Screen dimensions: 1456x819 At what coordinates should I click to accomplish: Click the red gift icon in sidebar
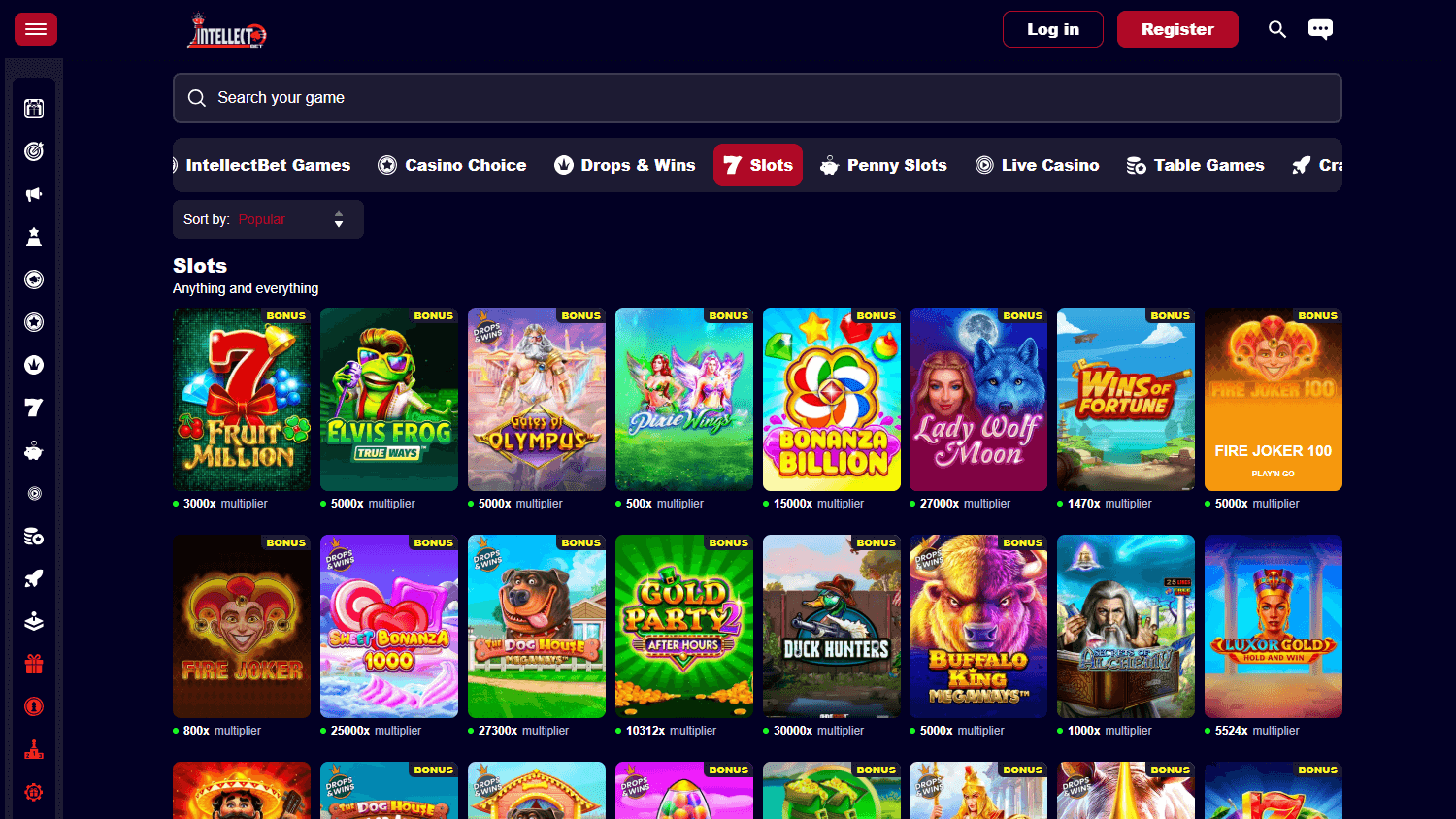pyautogui.click(x=34, y=664)
